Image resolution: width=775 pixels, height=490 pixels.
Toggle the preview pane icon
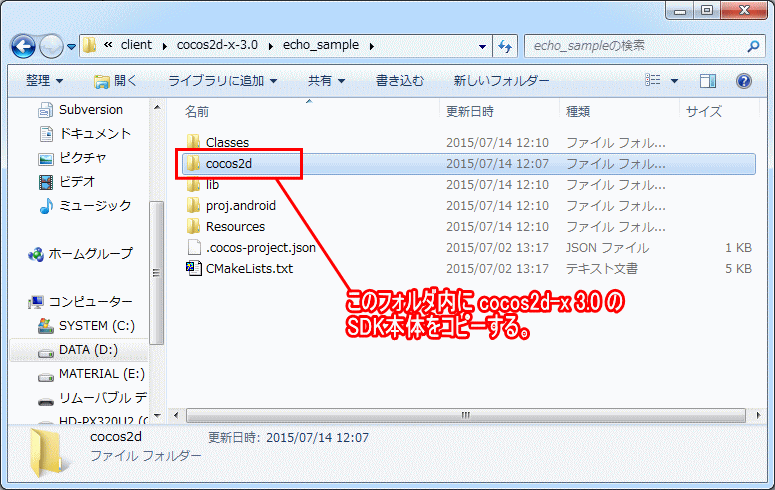(708, 81)
